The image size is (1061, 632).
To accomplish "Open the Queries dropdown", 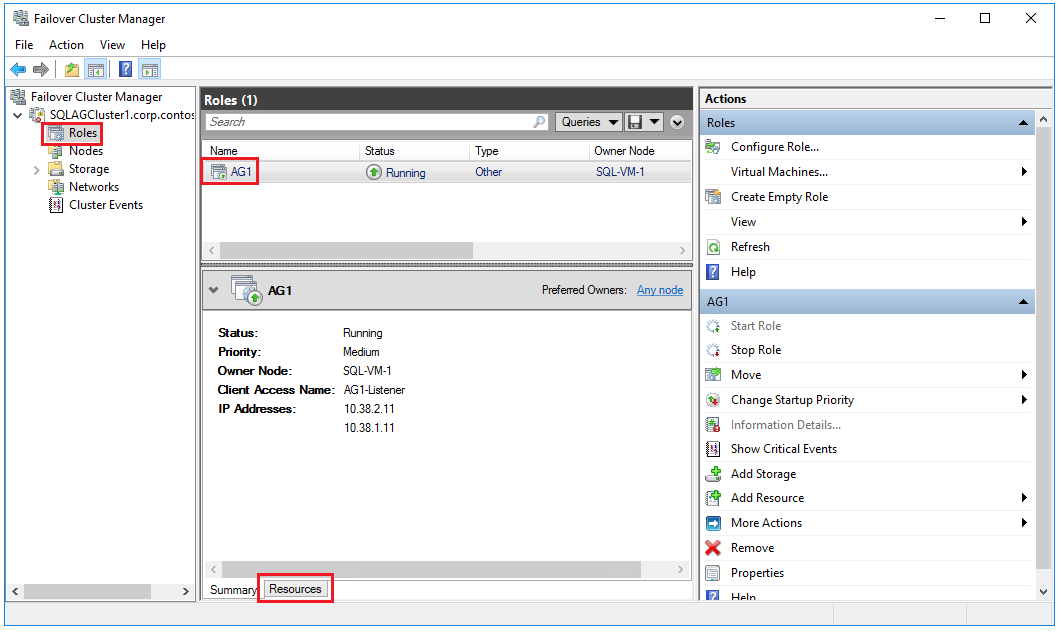I will pos(588,121).
